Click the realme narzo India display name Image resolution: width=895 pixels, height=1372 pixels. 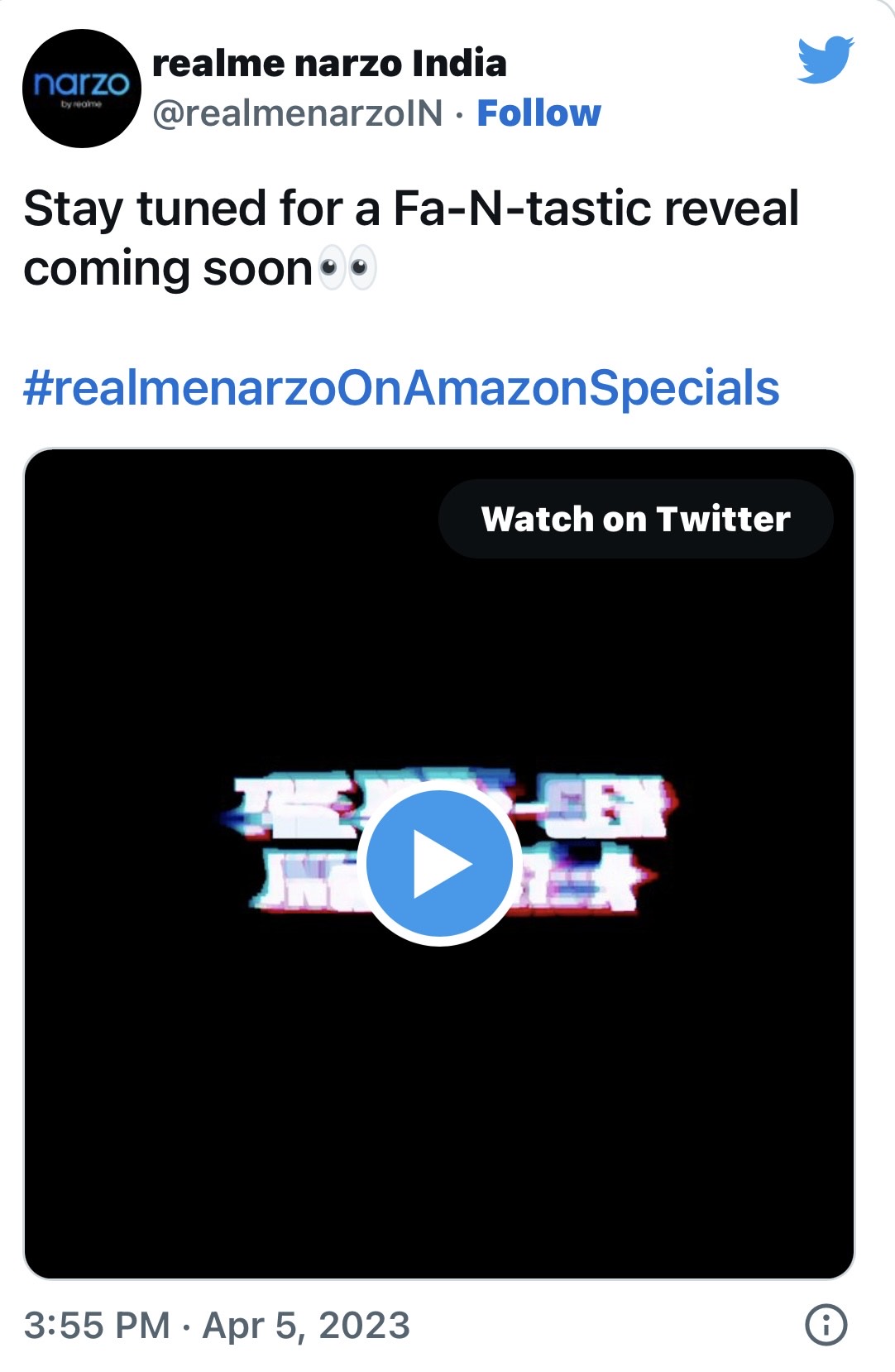pyautogui.click(x=329, y=63)
